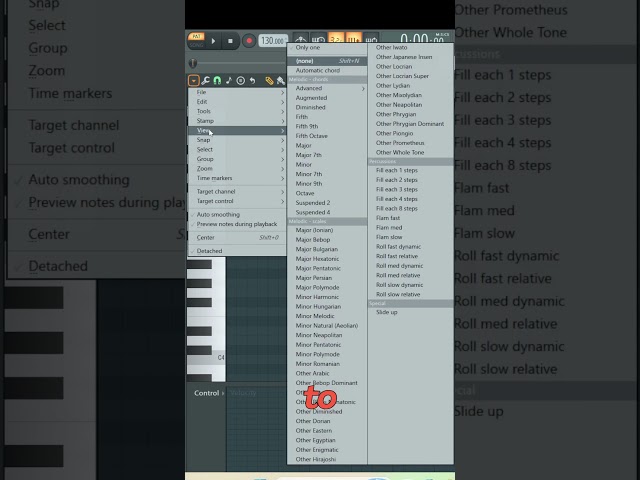Expand the Stamp submenu
The image size is (640, 480).
point(237,121)
